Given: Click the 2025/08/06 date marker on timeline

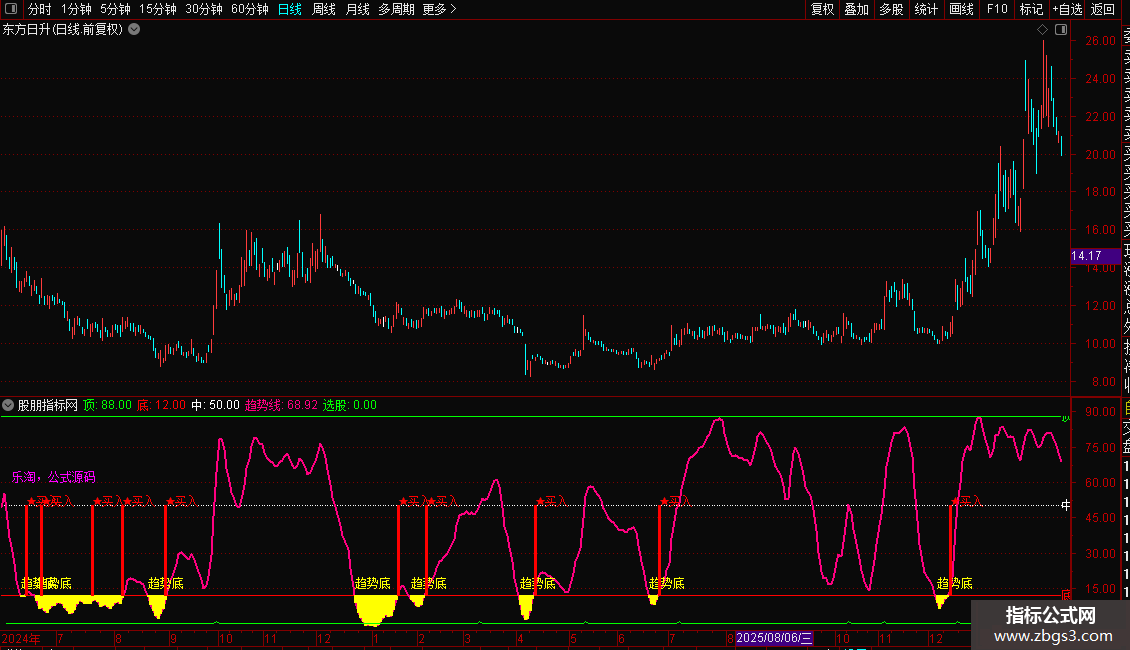Looking at the screenshot, I should coord(775,638).
